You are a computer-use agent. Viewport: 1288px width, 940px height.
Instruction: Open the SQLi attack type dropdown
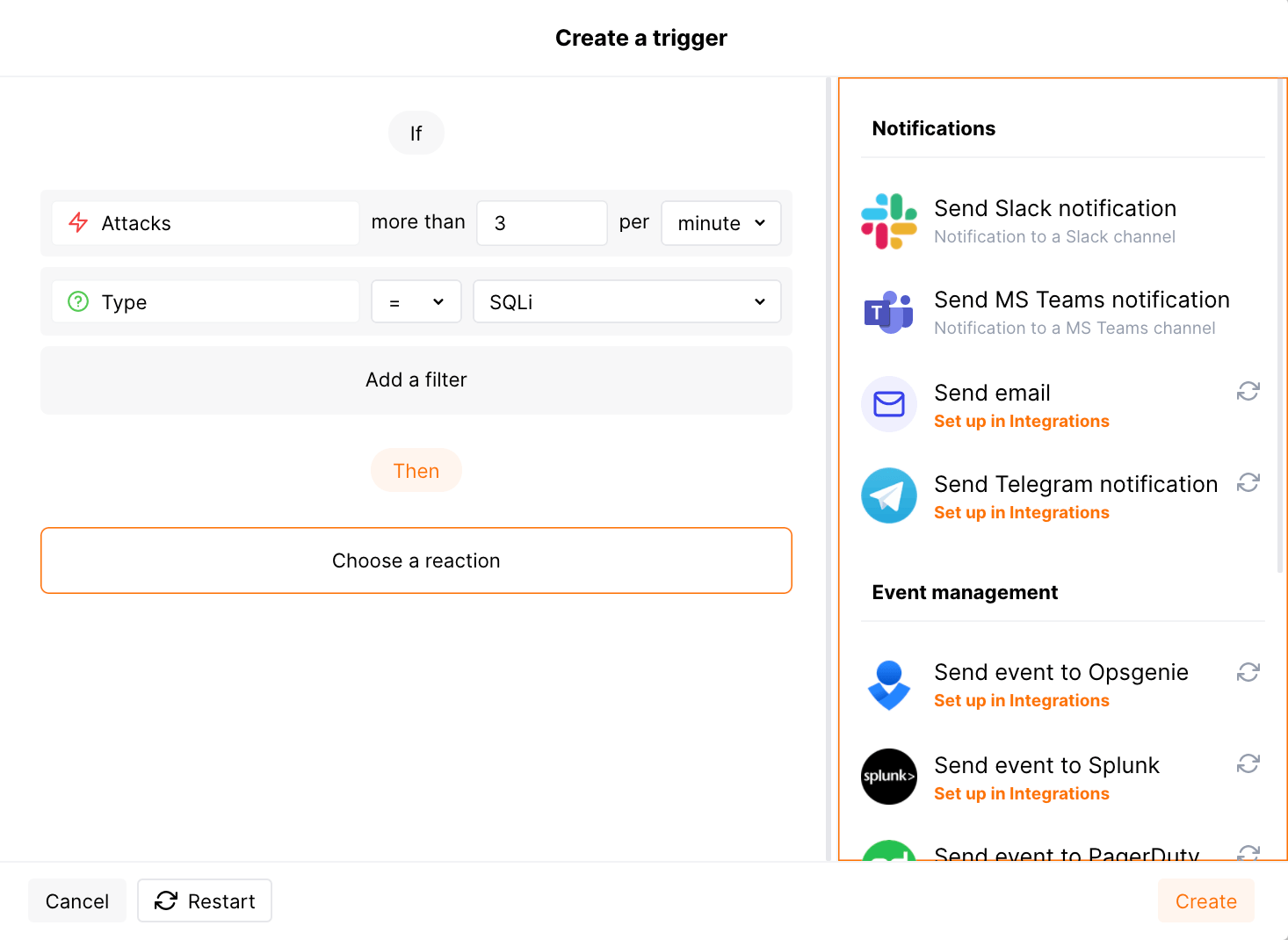click(x=626, y=301)
